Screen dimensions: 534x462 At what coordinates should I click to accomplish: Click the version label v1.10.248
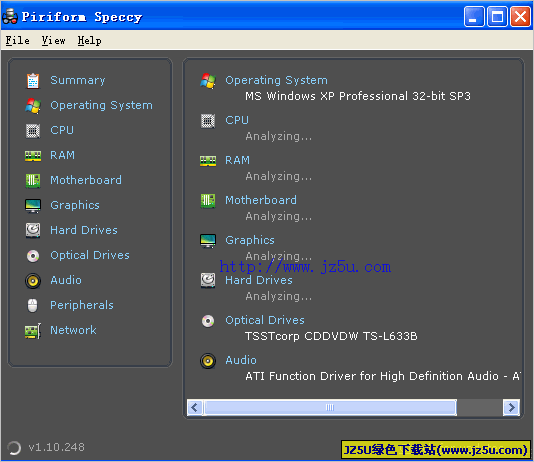(x=57, y=447)
